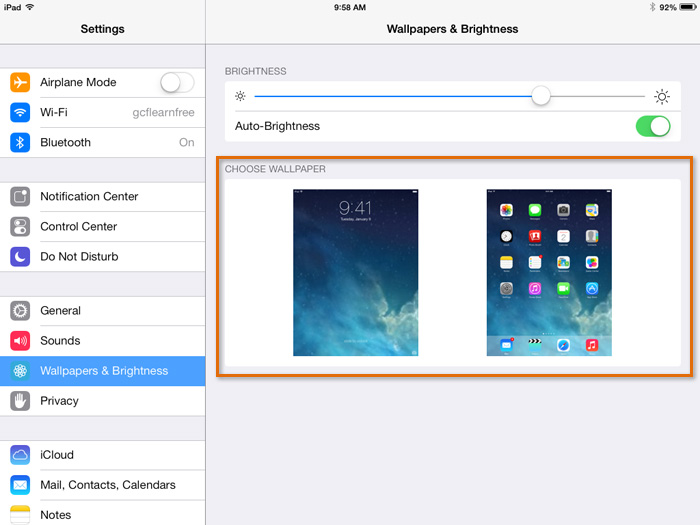This screenshot has width=700, height=525.
Task: Select the home screen wallpaper preview
Action: pos(549,273)
